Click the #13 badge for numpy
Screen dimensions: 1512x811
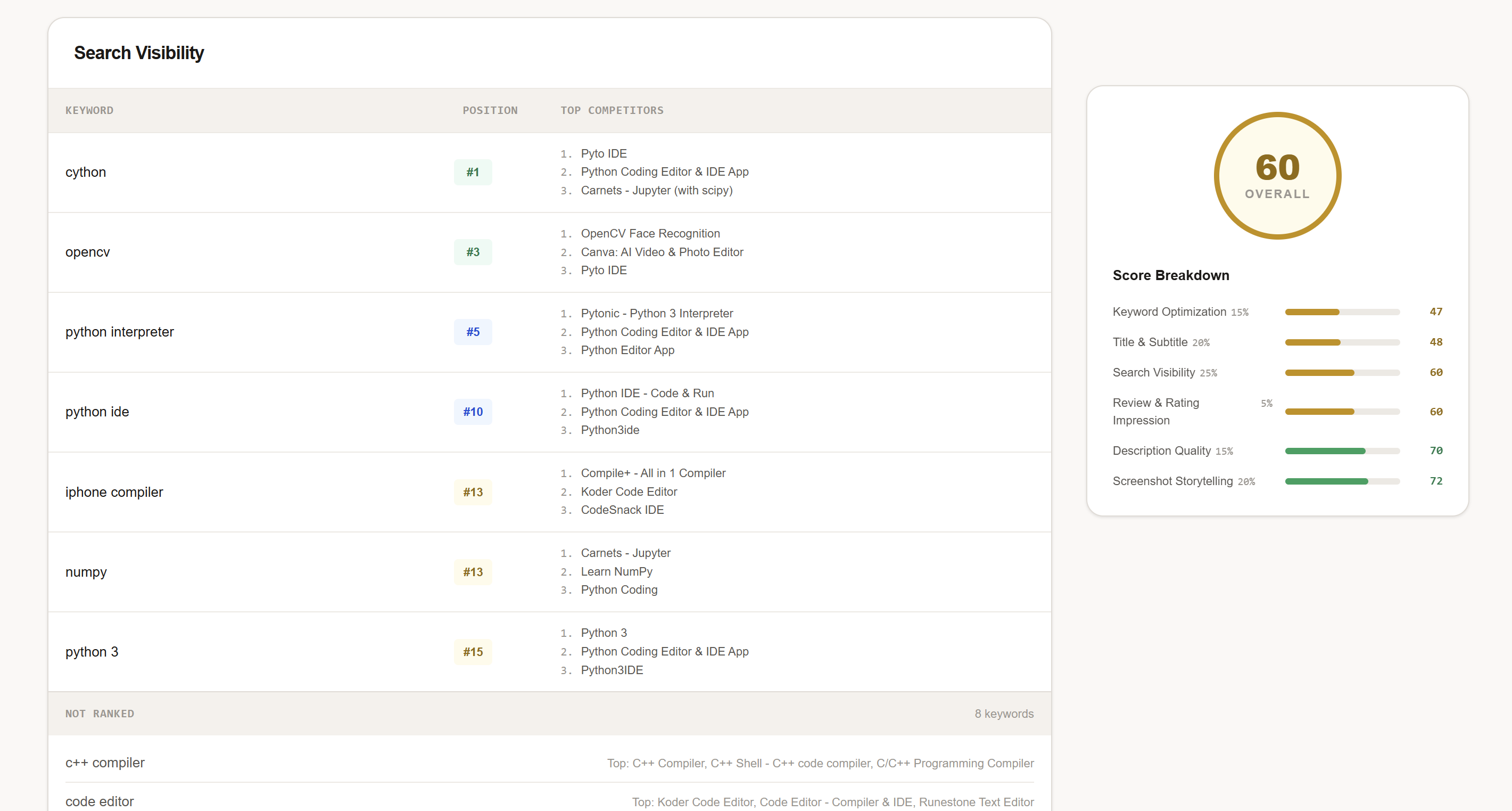click(x=473, y=572)
